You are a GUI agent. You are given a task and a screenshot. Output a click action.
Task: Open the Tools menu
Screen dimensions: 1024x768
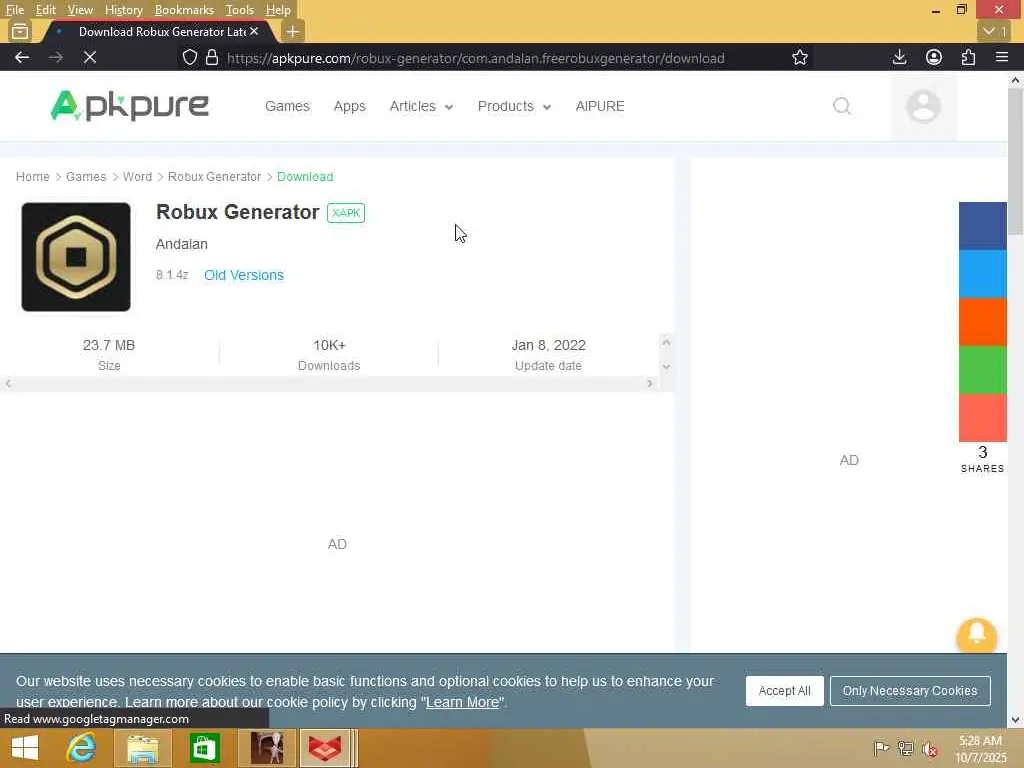[239, 10]
